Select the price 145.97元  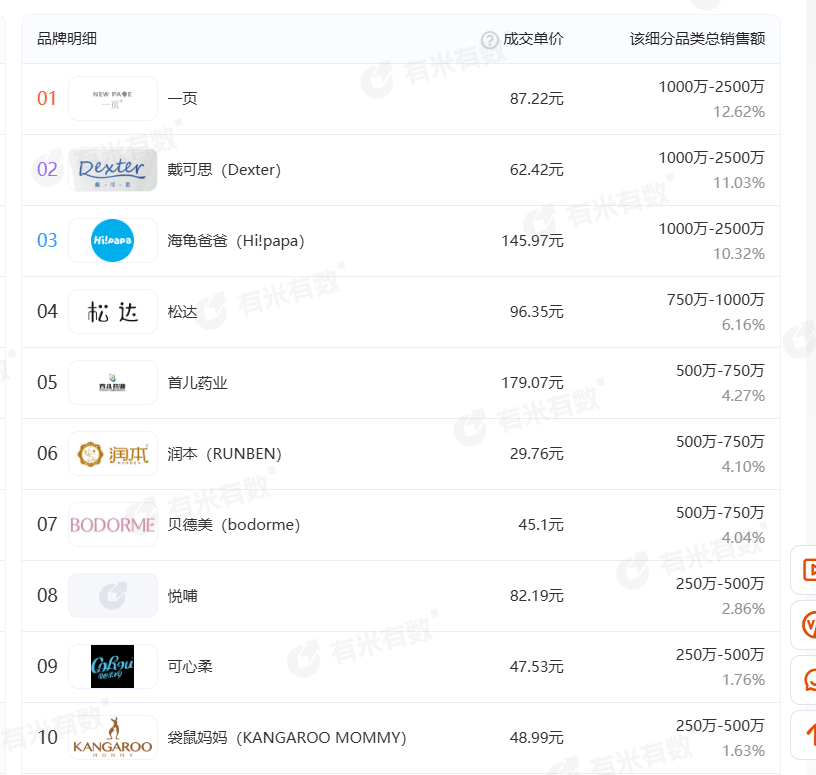tap(532, 240)
